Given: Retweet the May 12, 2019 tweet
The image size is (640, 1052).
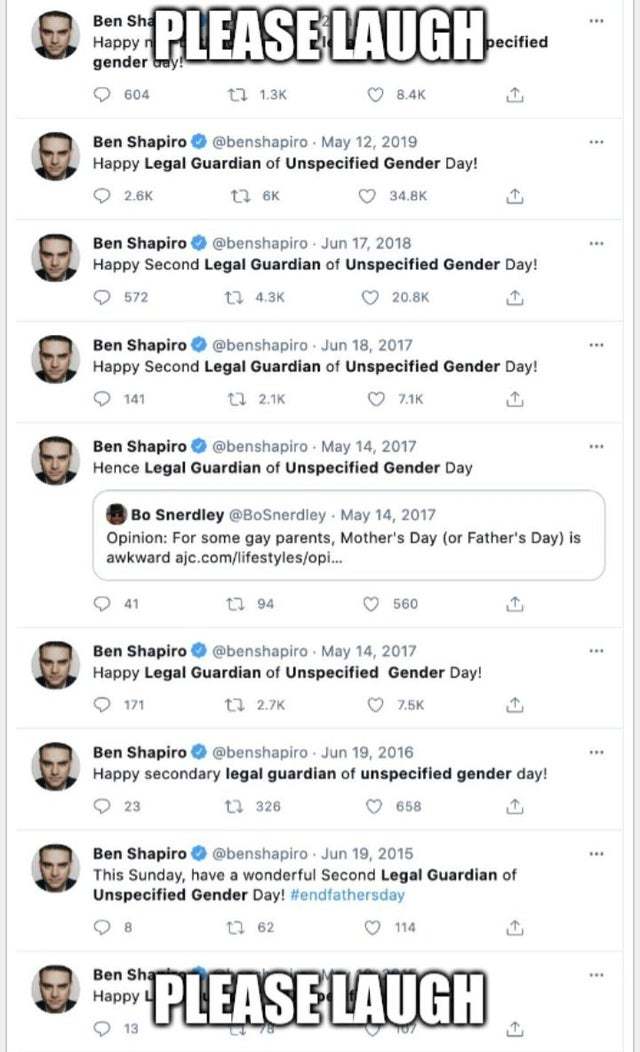Looking at the screenshot, I should (x=238, y=196).
